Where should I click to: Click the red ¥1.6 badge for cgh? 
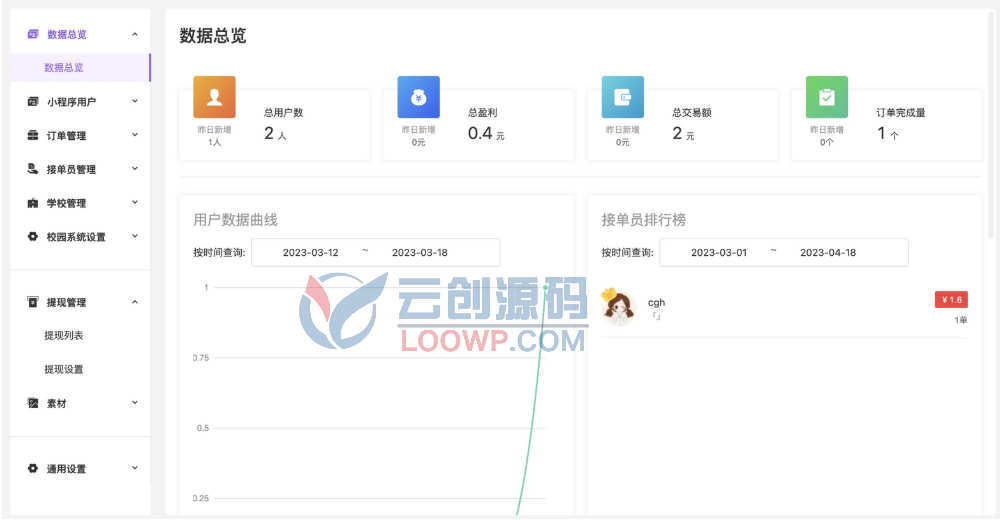tap(952, 300)
